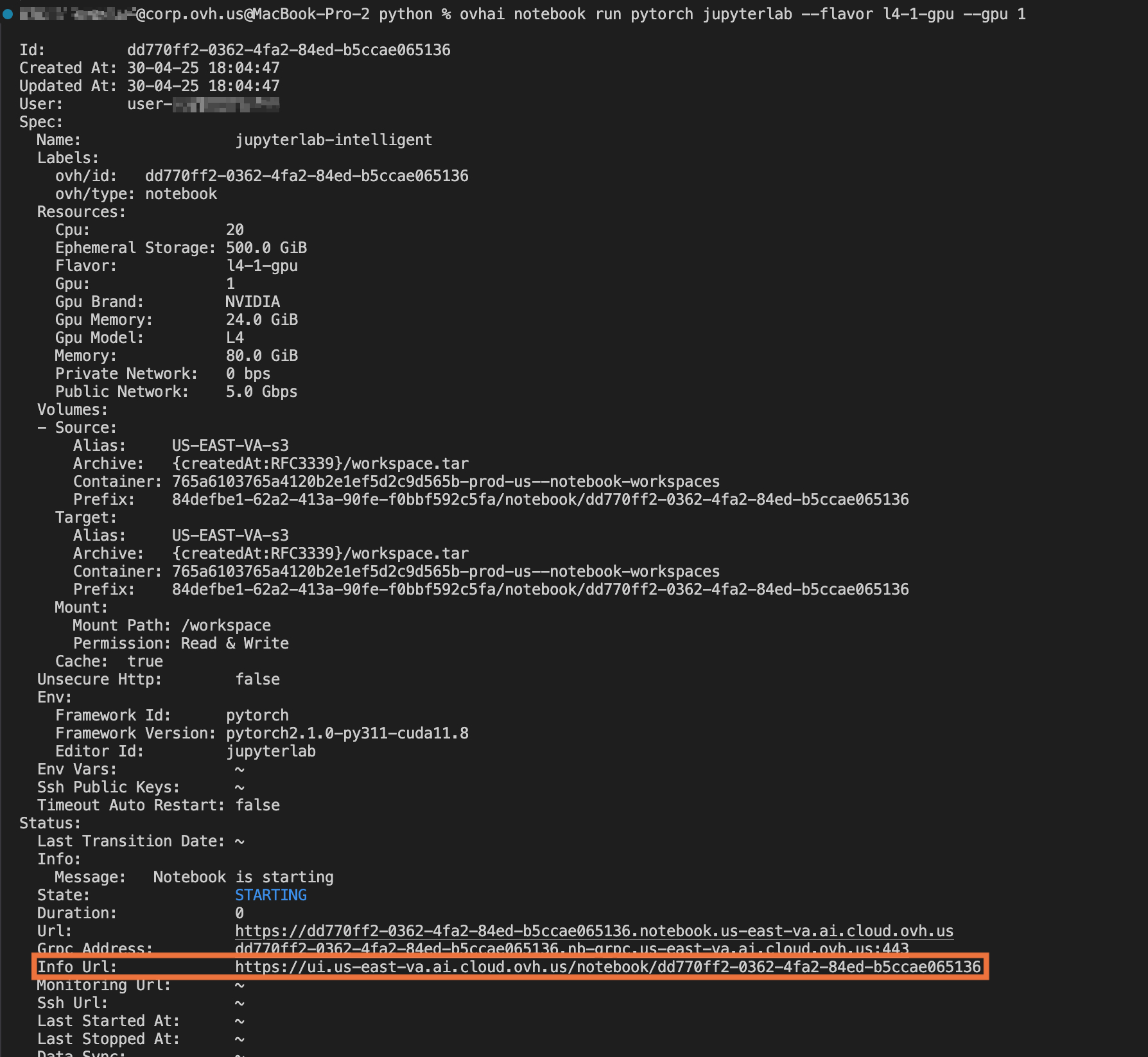This screenshot has height=1057, width=1148.
Task: Click the Monitoring Url label
Action: (104, 985)
